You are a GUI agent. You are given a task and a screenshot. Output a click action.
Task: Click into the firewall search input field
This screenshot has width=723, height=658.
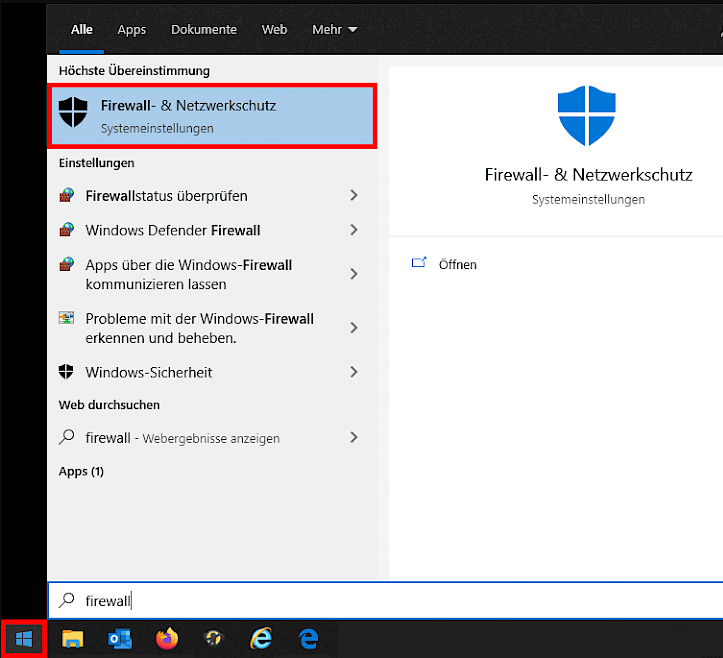click(x=385, y=600)
